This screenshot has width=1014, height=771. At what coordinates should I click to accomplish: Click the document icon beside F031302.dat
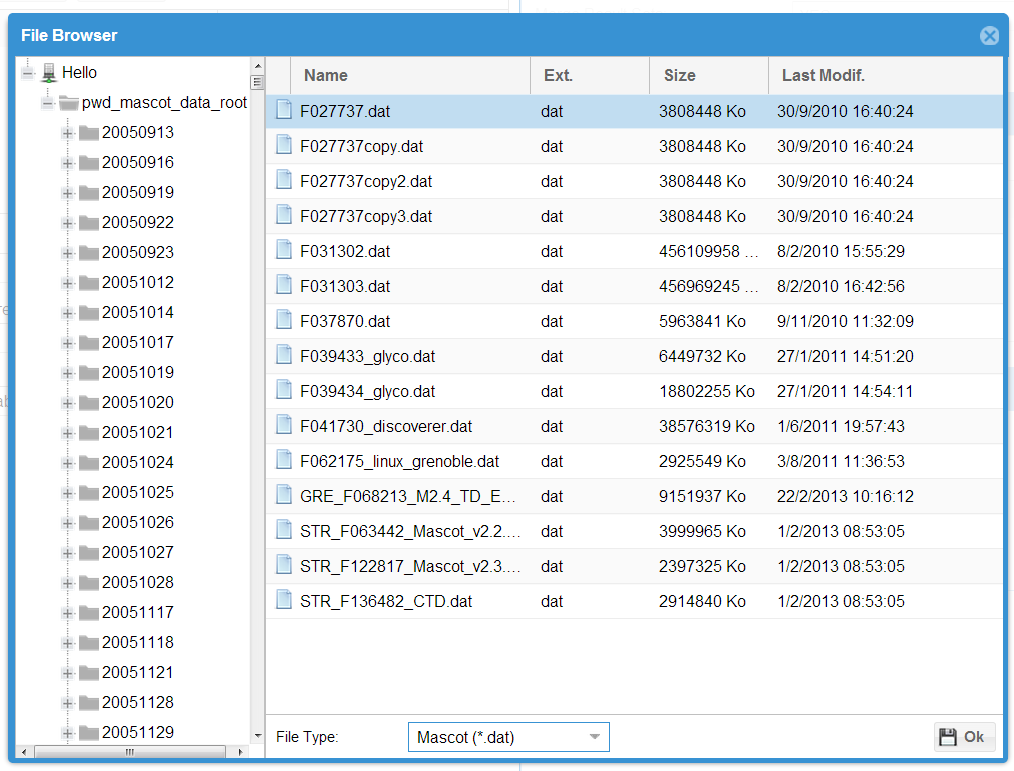pos(284,251)
